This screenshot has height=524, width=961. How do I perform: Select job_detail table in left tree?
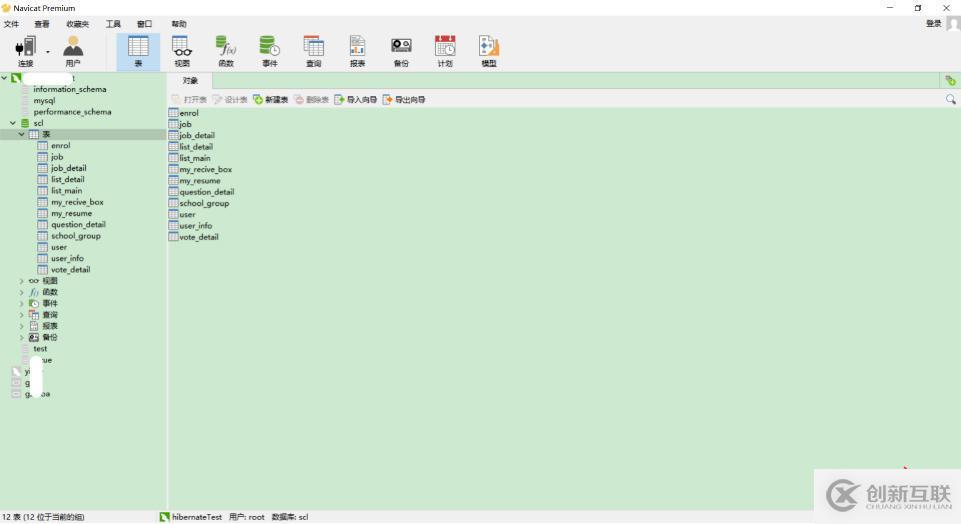coord(69,169)
